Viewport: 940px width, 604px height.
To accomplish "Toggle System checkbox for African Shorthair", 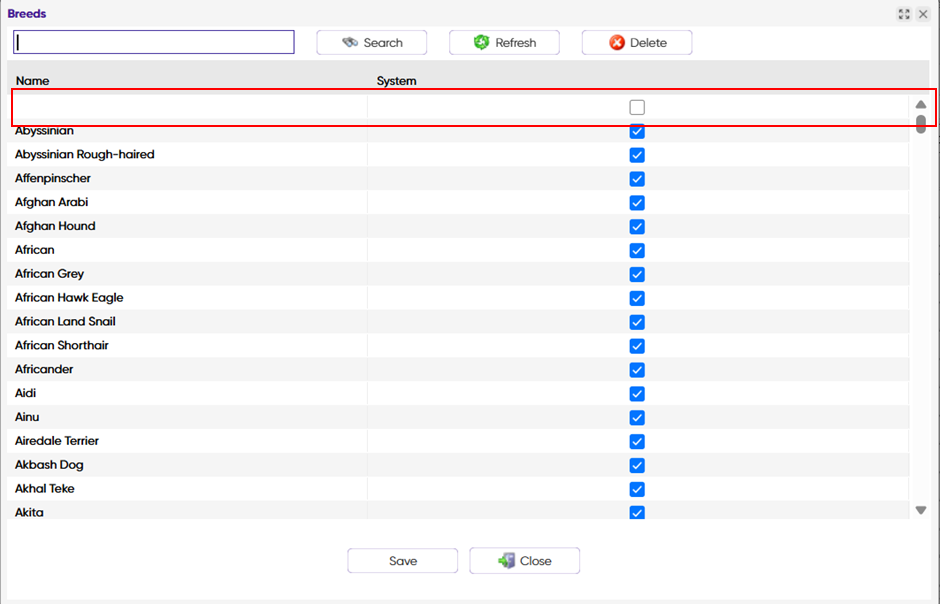I will [x=637, y=346].
